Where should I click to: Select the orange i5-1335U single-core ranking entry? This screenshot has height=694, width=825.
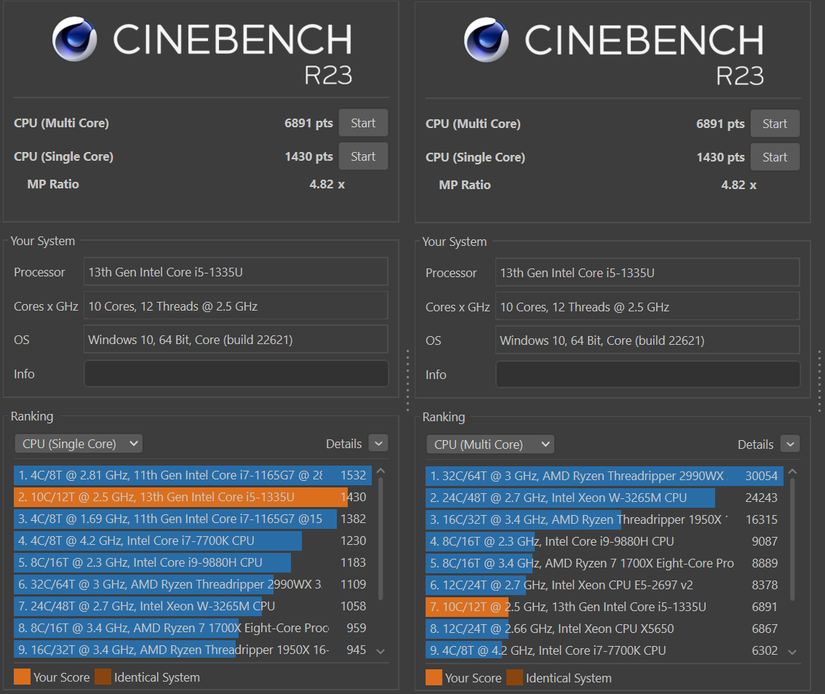pyautogui.click(x=180, y=497)
